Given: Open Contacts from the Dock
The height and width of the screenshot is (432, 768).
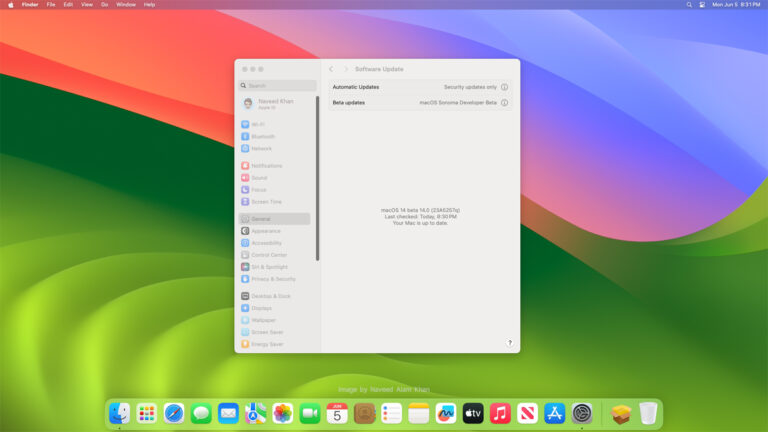Looking at the screenshot, I should [364, 413].
